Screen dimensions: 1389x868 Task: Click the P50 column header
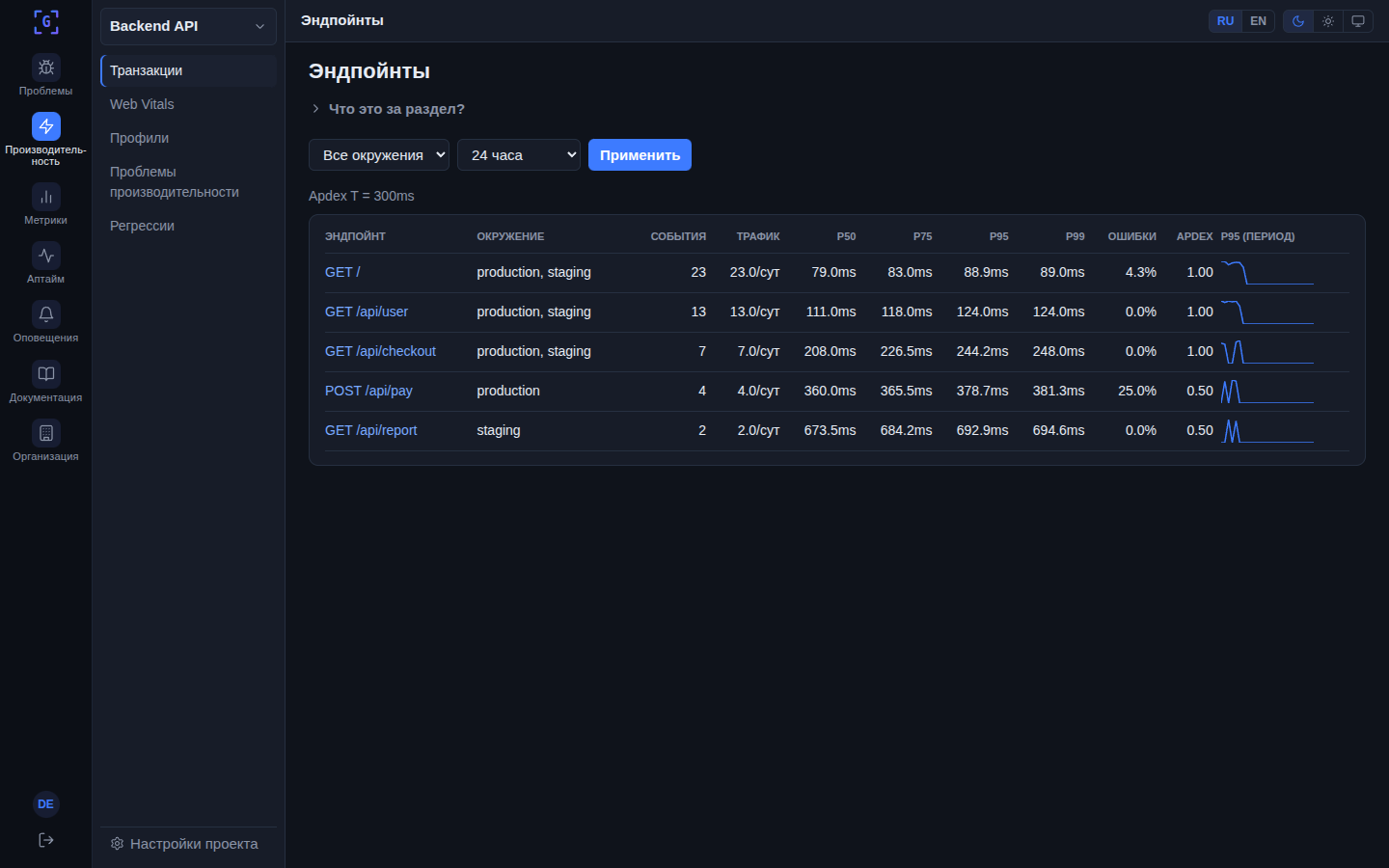click(846, 236)
